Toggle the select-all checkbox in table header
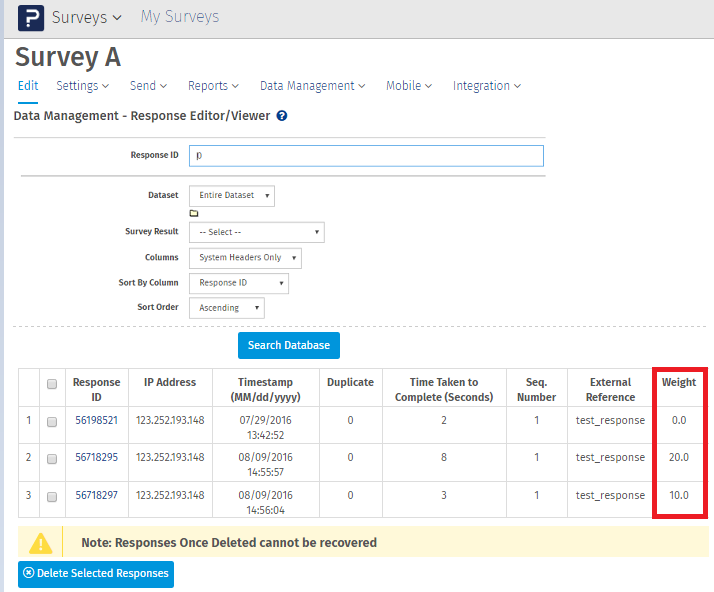 click(52, 383)
